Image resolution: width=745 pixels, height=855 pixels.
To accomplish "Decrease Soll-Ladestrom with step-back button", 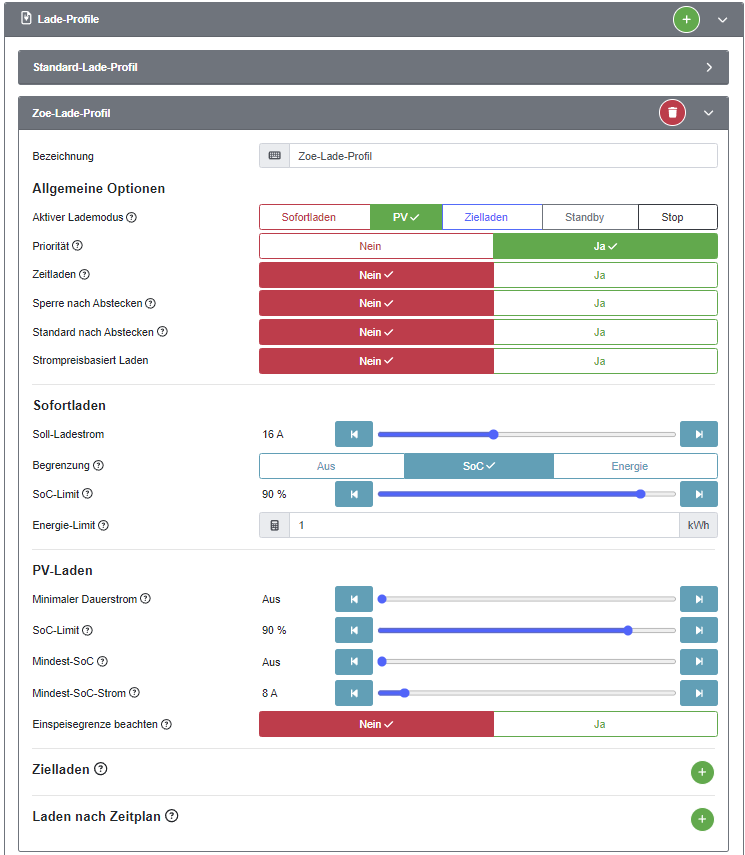I will tap(354, 434).
